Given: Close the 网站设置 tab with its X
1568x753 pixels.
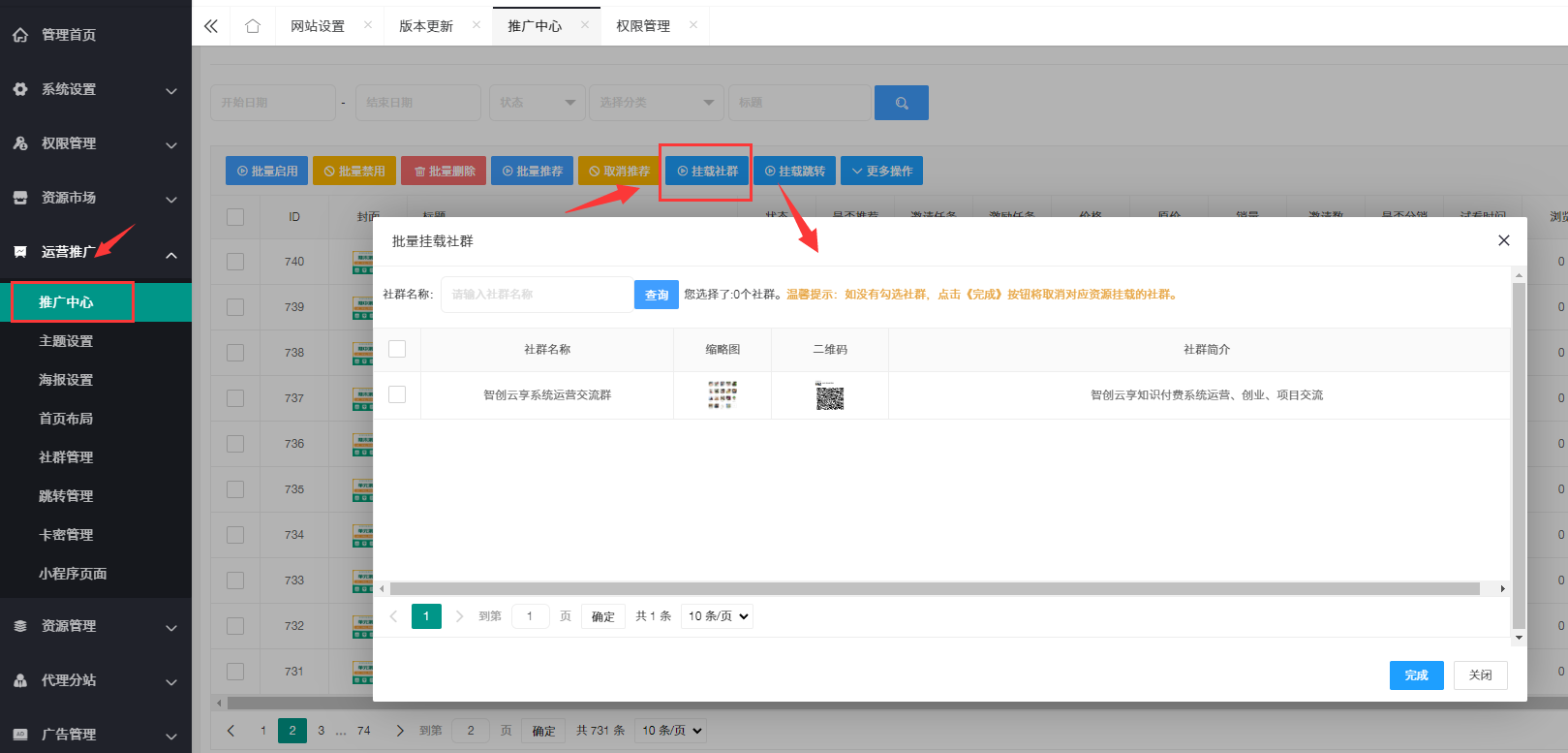Looking at the screenshot, I should [368, 25].
